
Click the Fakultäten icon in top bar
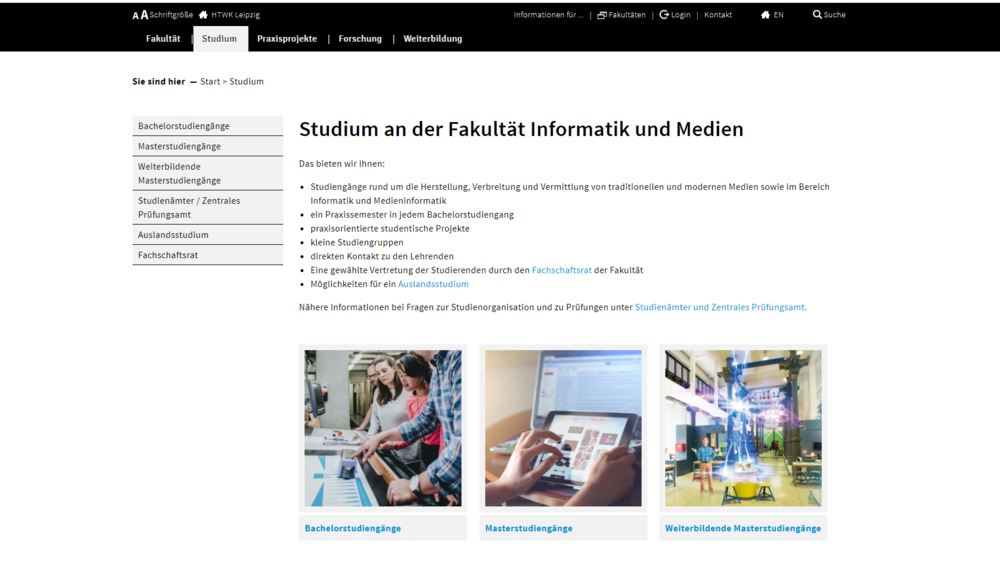(x=602, y=15)
